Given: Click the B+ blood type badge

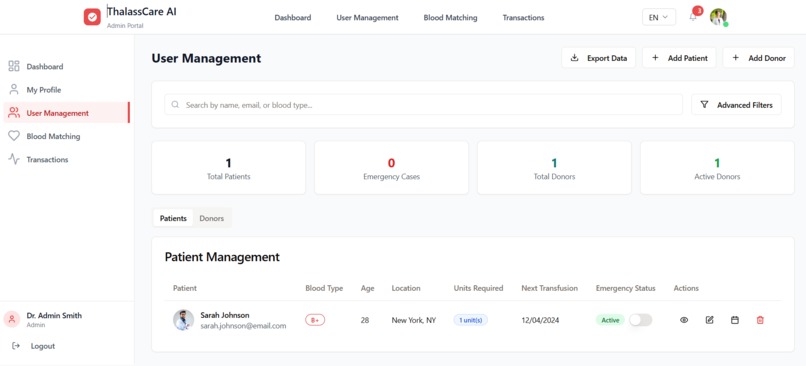Looking at the screenshot, I should pos(315,320).
